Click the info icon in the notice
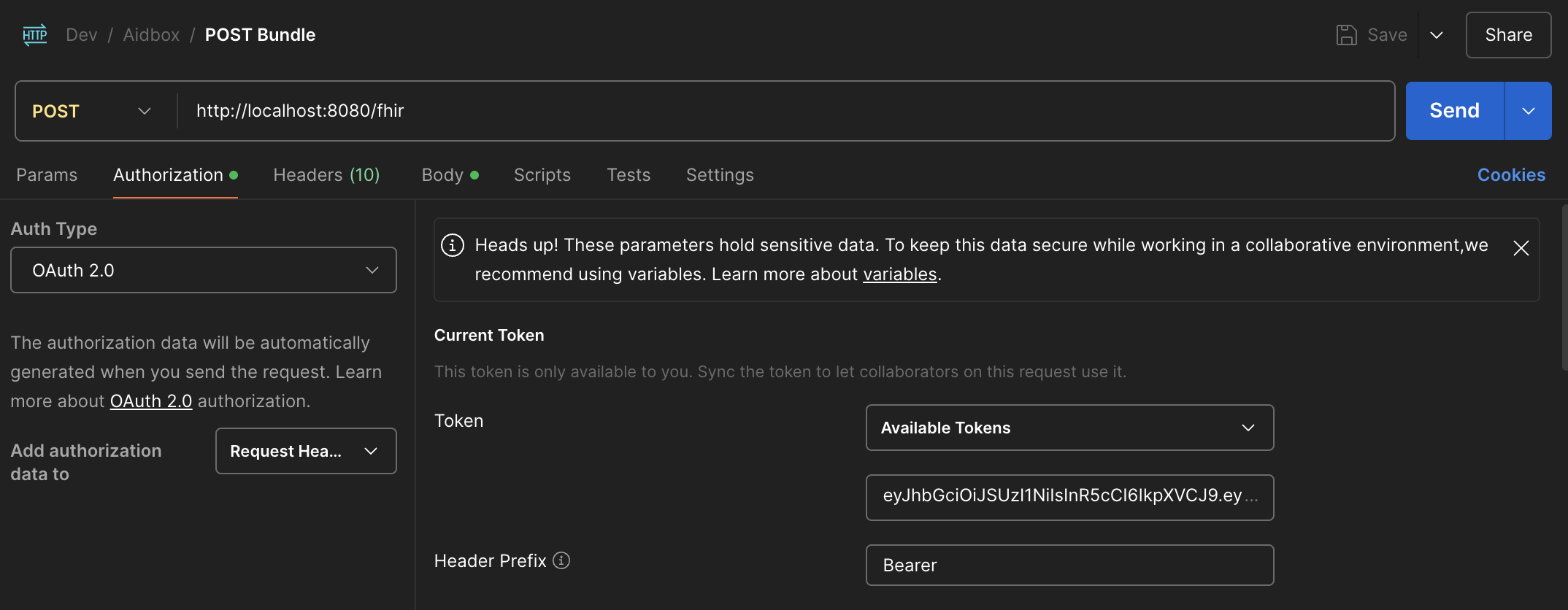The width and height of the screenshot is (1568, 610). 453,245
